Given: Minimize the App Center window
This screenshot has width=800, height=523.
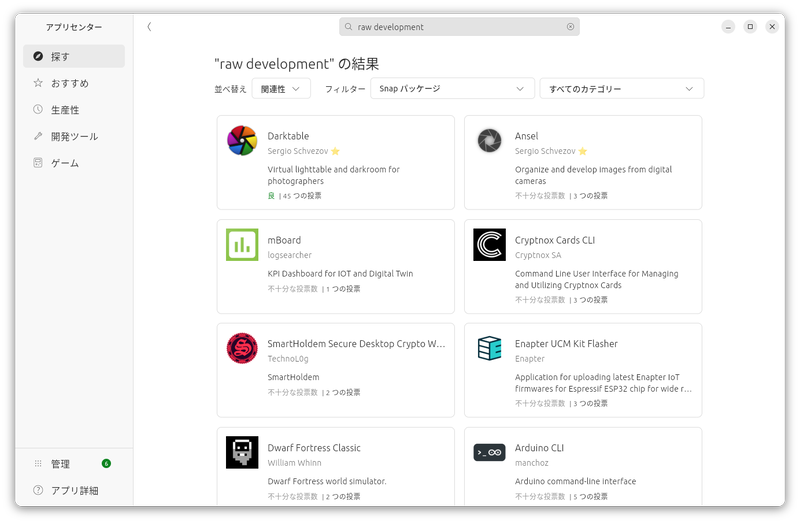Looking at the screenshot, I should click(x=728, y=27).
